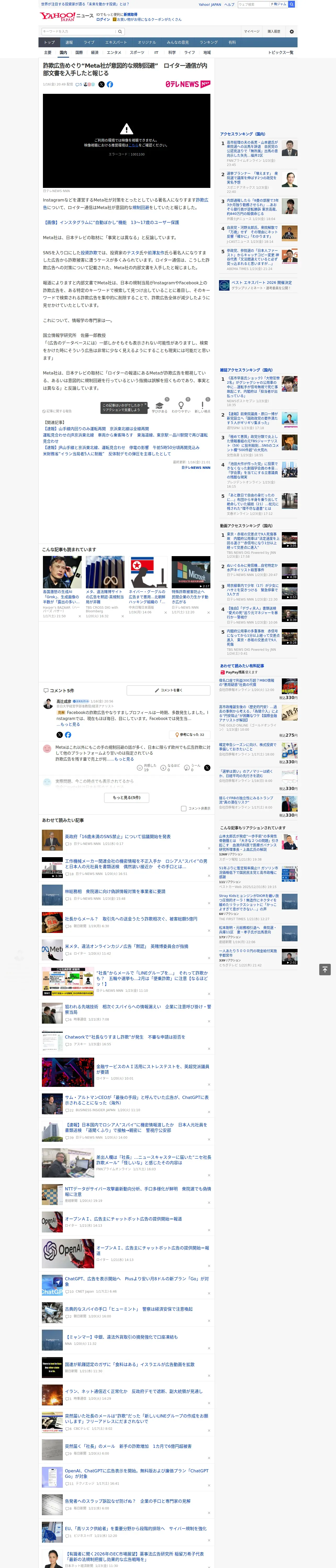Open 林総務相 衆院選に向け偽誤情報対策 article
The width and height of the screenshot is (336, 1568).
tap(115, 891)
